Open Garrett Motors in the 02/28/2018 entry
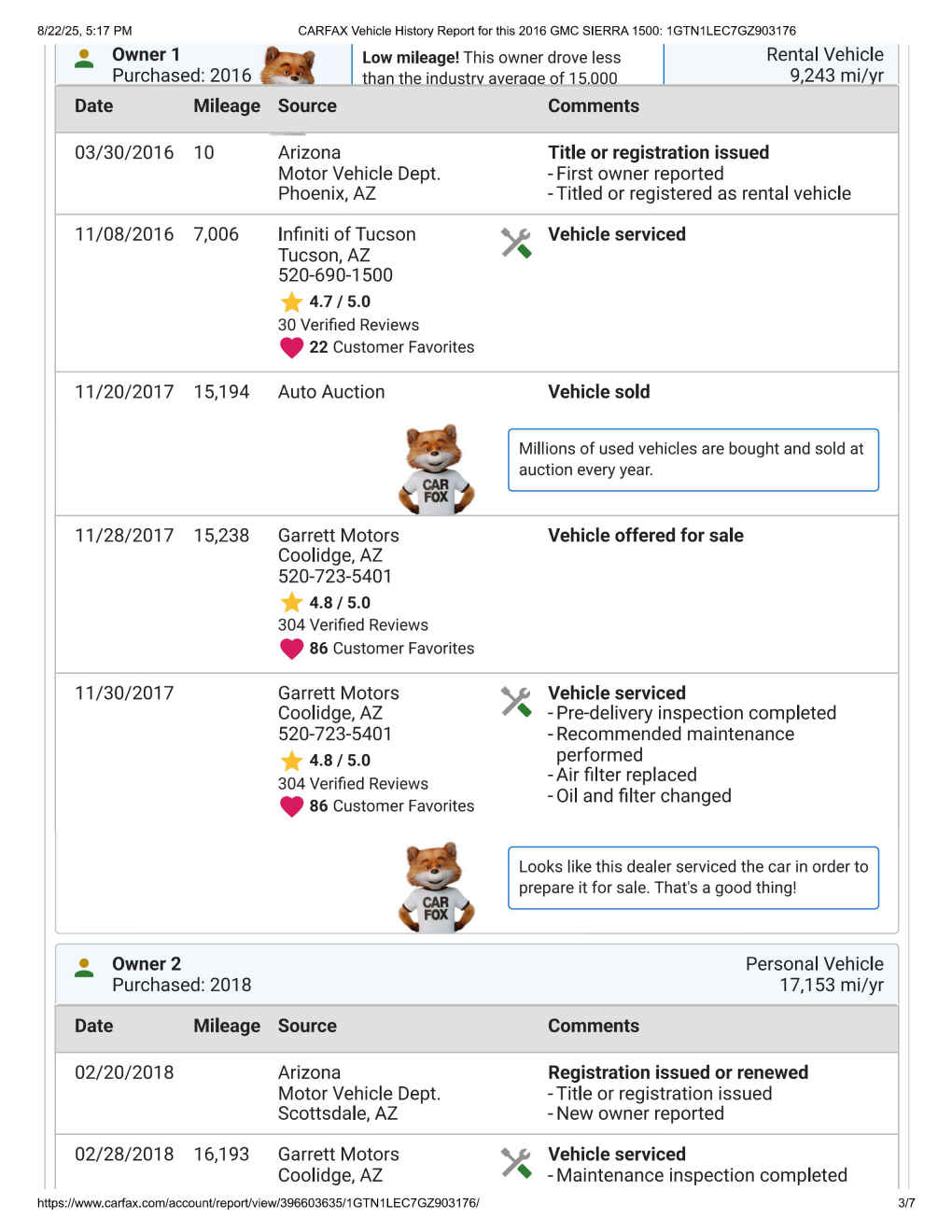Image resolution: width=952 pixels, height=1232 pixels. click(x=338, y=1155)
